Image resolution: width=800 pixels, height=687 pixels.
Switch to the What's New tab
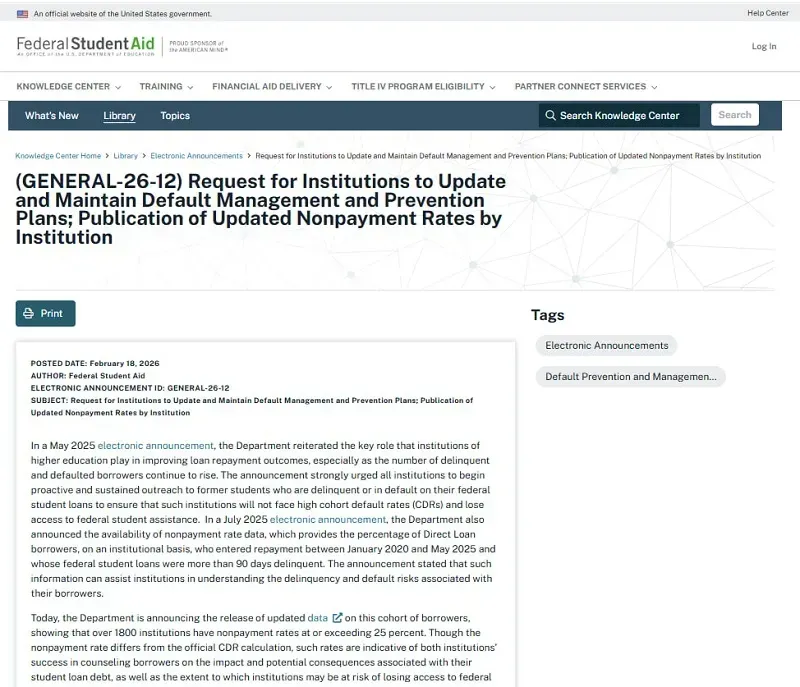[x=52, y=116]
